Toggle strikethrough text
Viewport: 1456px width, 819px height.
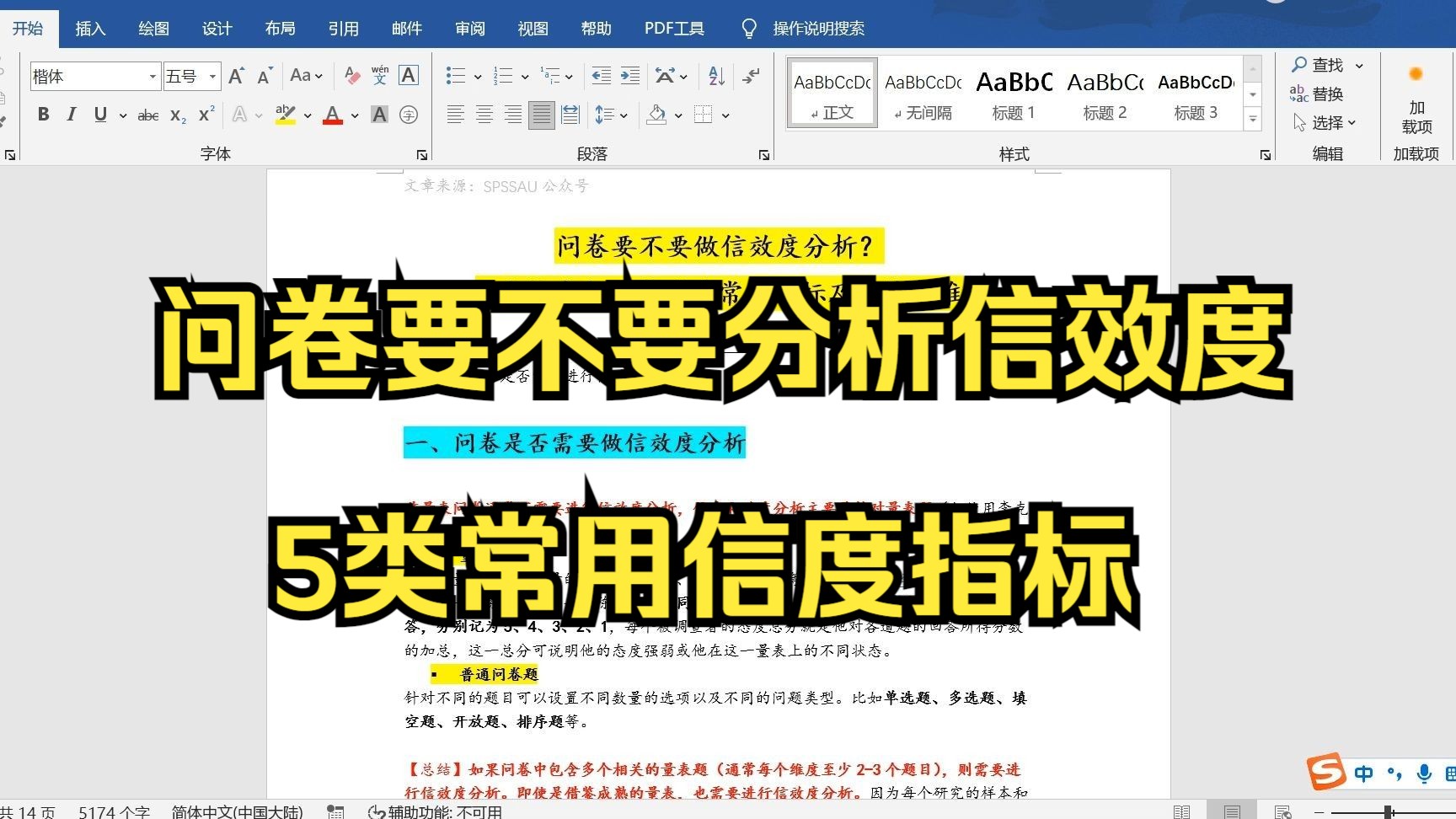pyautogui.click(x=148, y=115)
